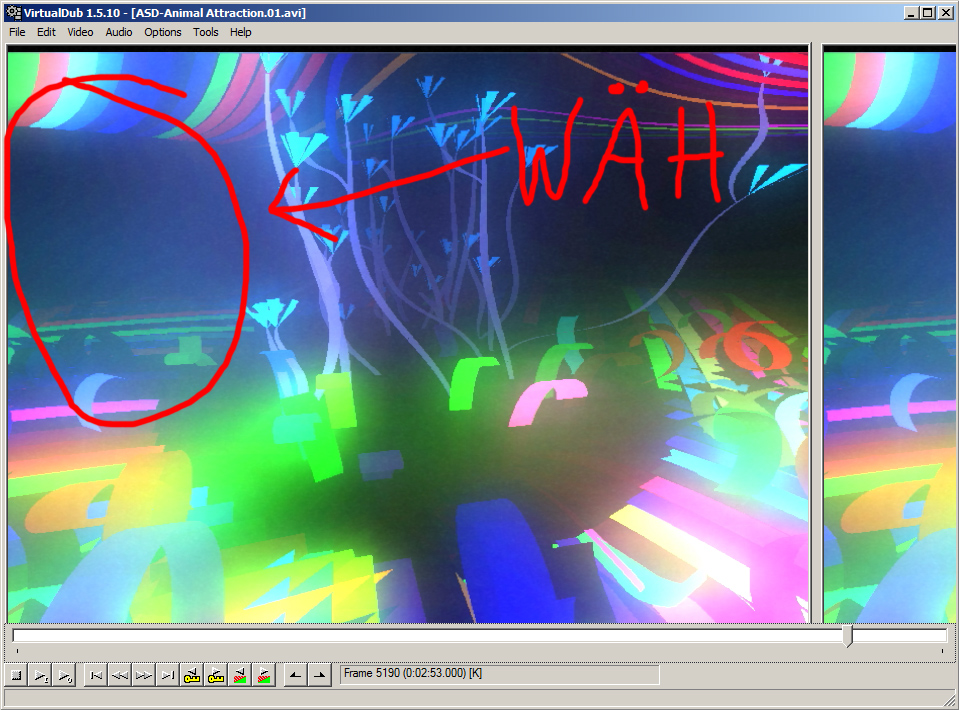959x710 pixels.
Task: Play the output video preview
Action: tap(64, 676)
